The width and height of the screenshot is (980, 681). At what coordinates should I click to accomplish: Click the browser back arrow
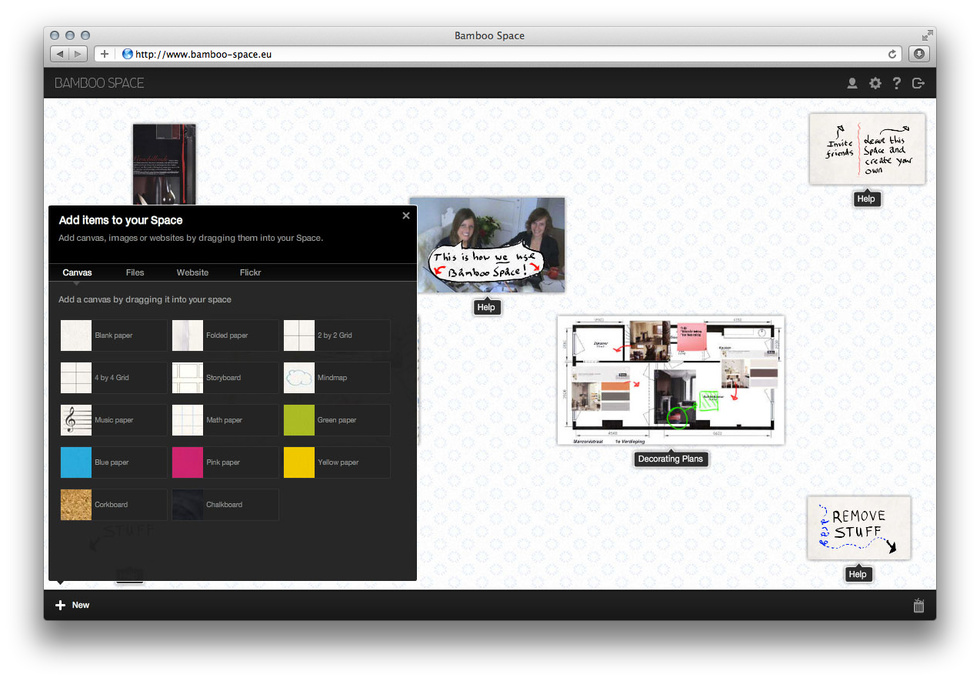pyautogui.click(x=60, y=54)
